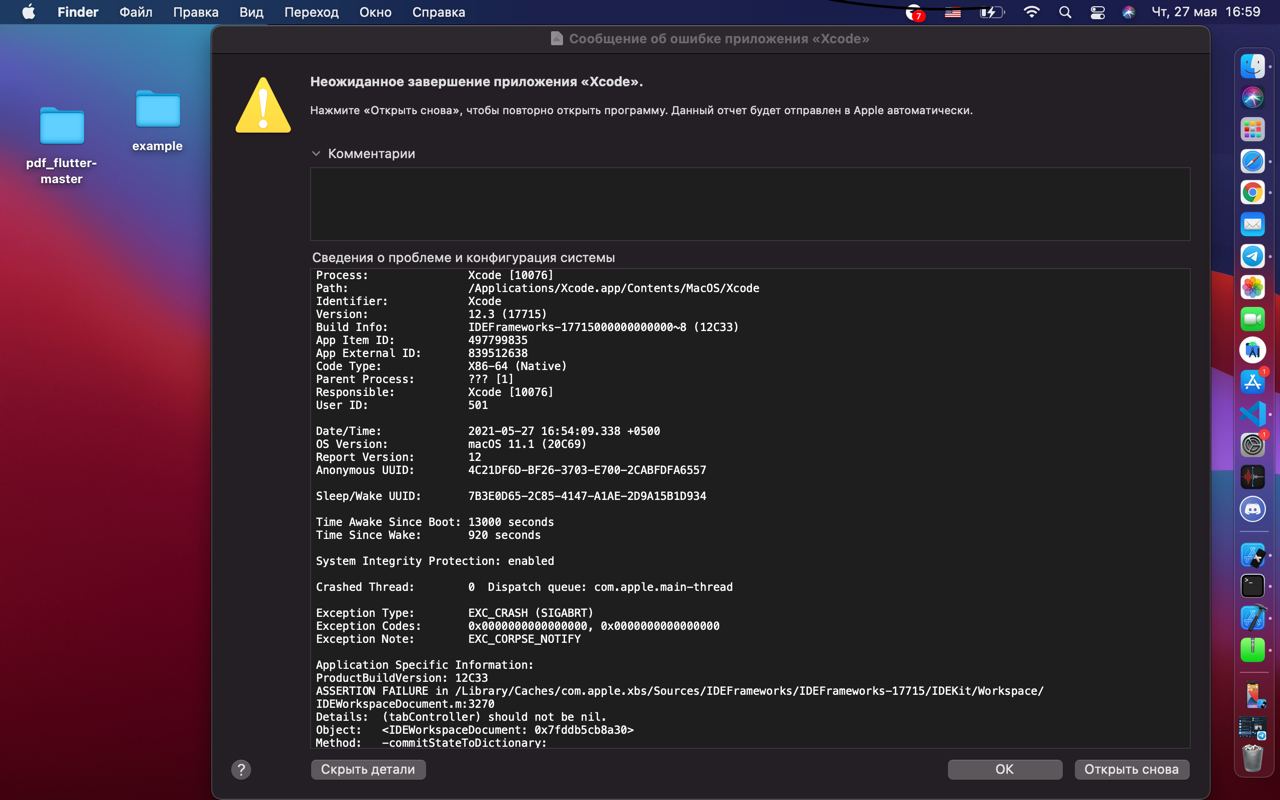
Task: Open iOS Simulator icon in Dock
Action: (1253, 554)
